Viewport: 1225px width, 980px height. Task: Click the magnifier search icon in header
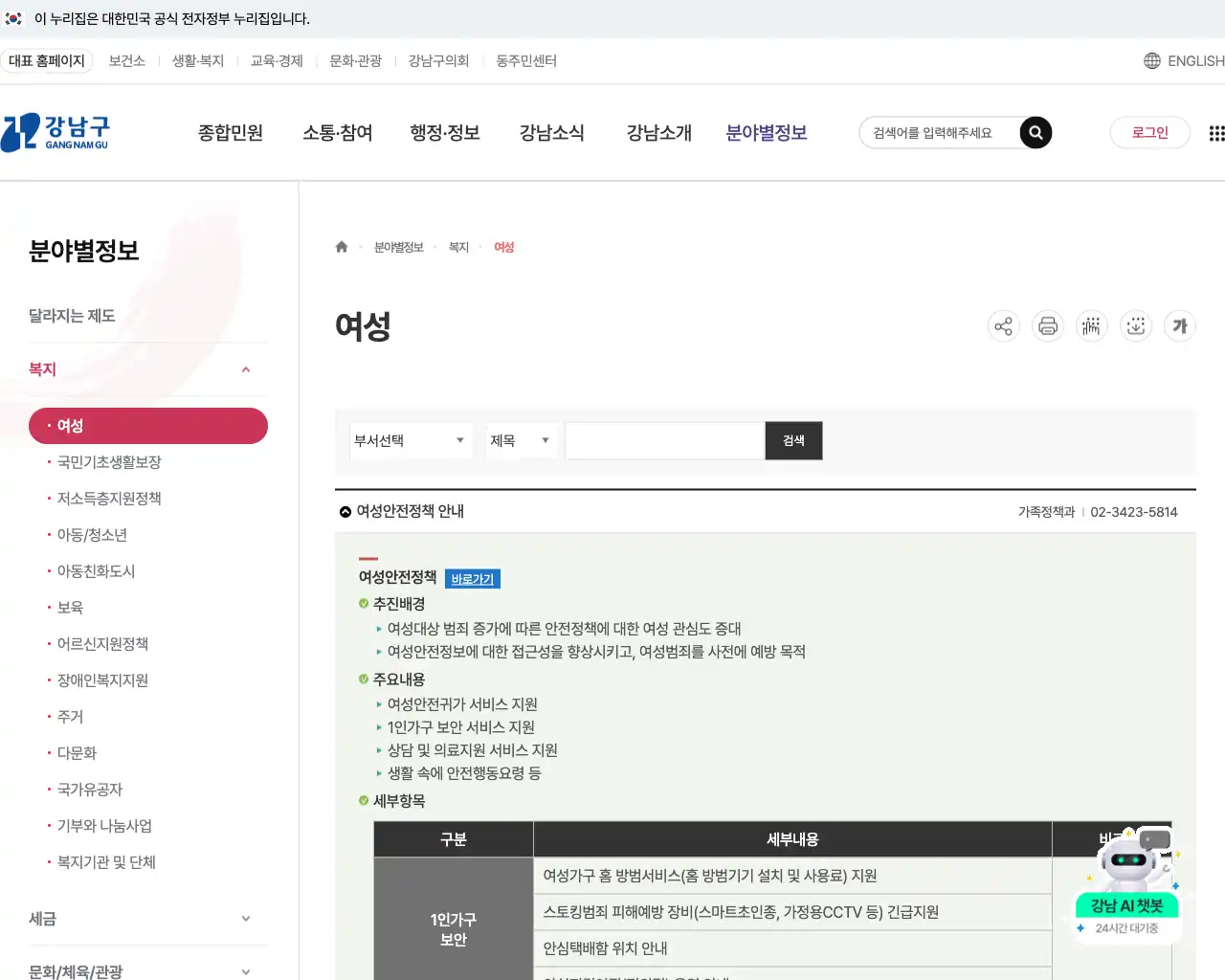tap(1036, 133)
